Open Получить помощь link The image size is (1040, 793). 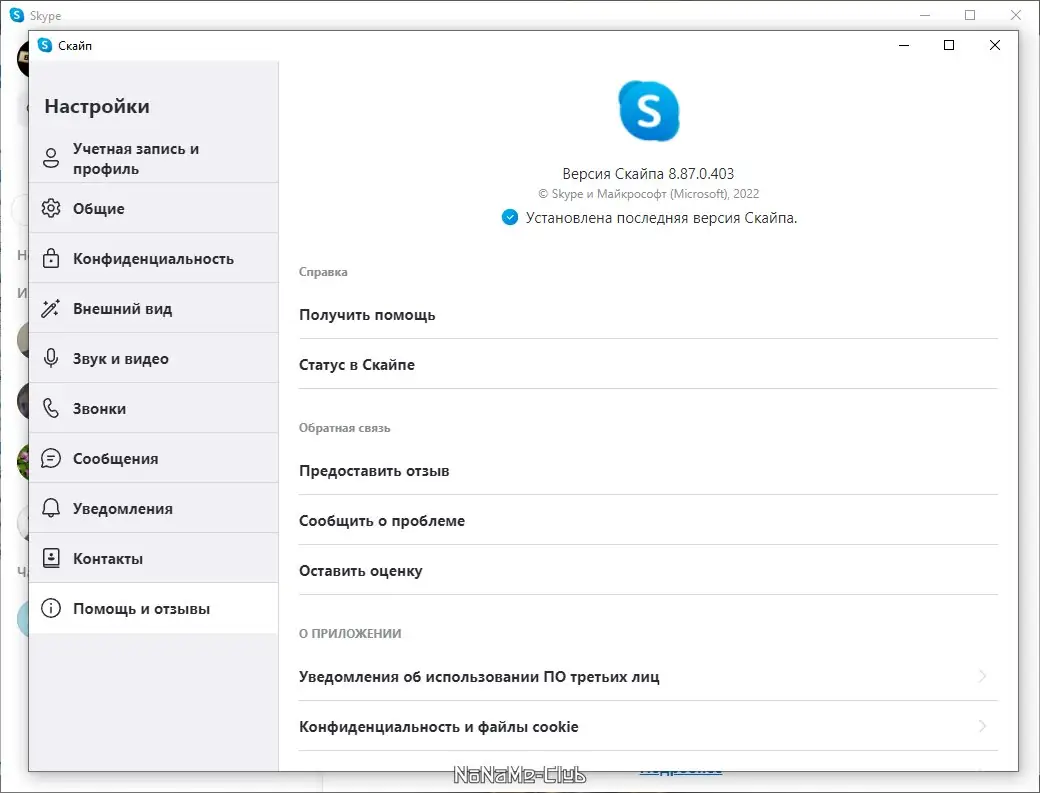coord(648,315)
